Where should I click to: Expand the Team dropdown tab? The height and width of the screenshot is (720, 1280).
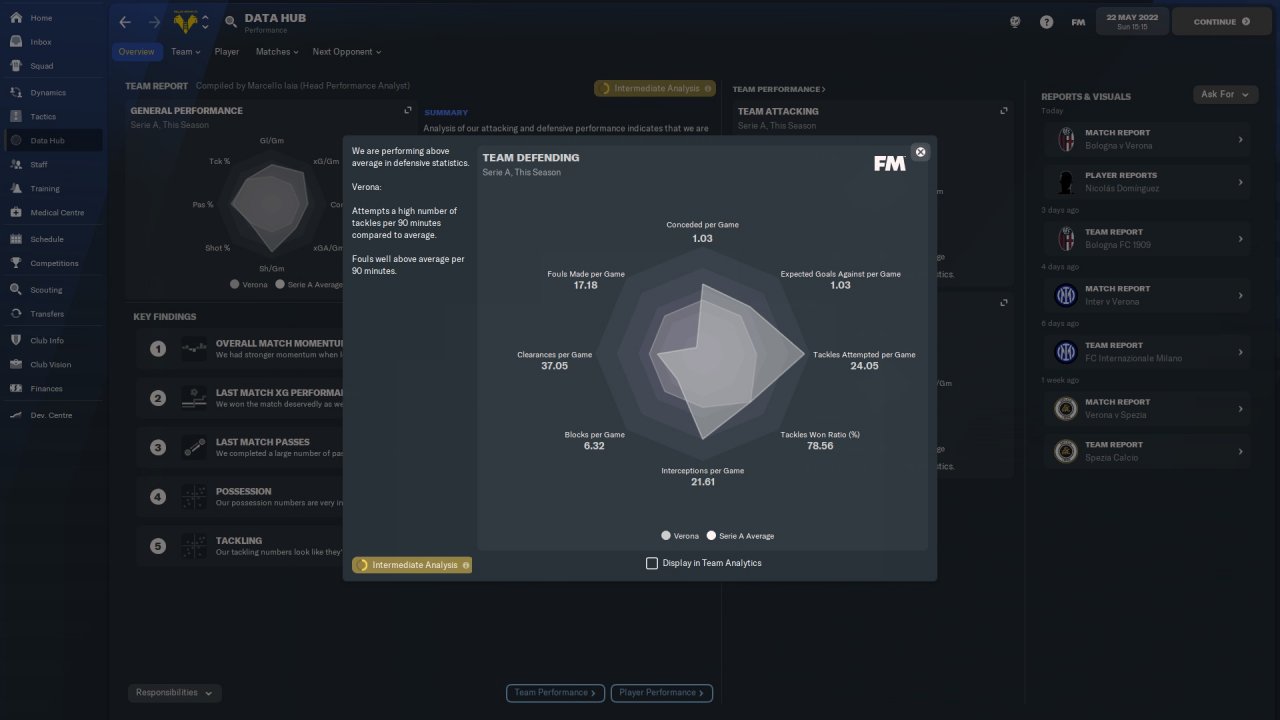pos(185,52)
